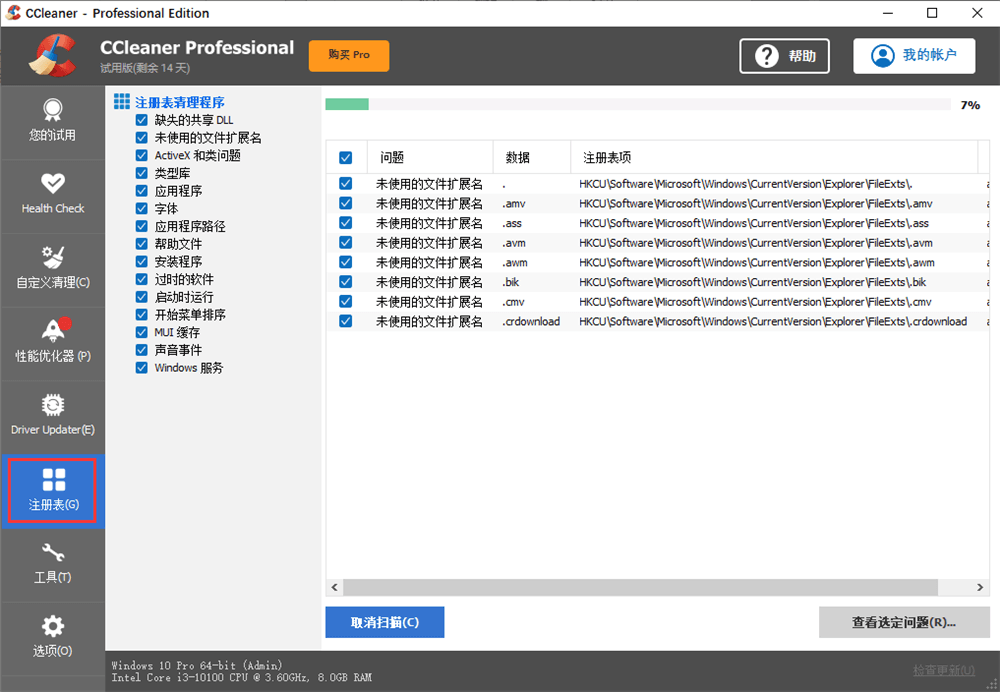Uncheck the .crdownload result row checkbox

click(346, 321)
